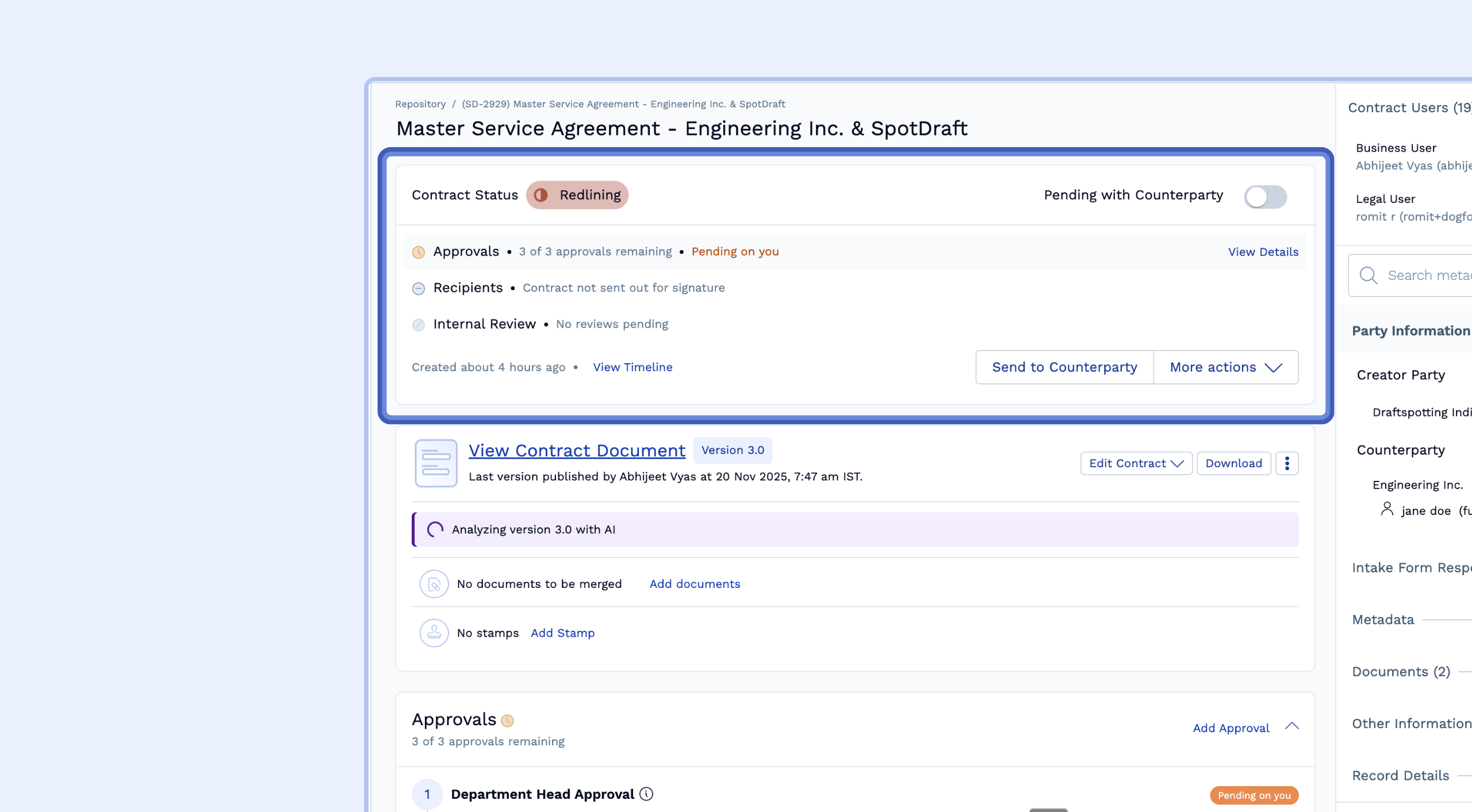1472x812 pixels.
Task: Click the Approvals clock status icon
Action: point(419,252)
